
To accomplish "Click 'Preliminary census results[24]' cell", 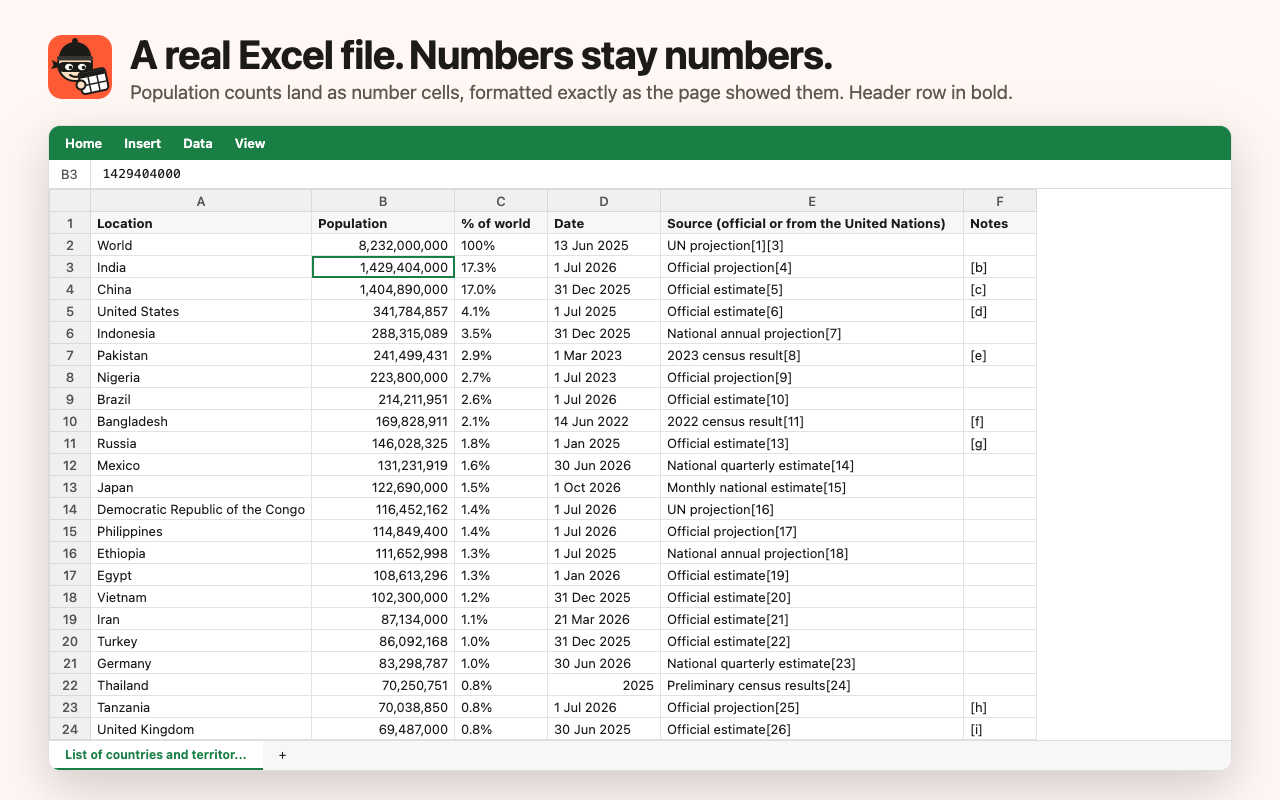I will tap(812, 685).
